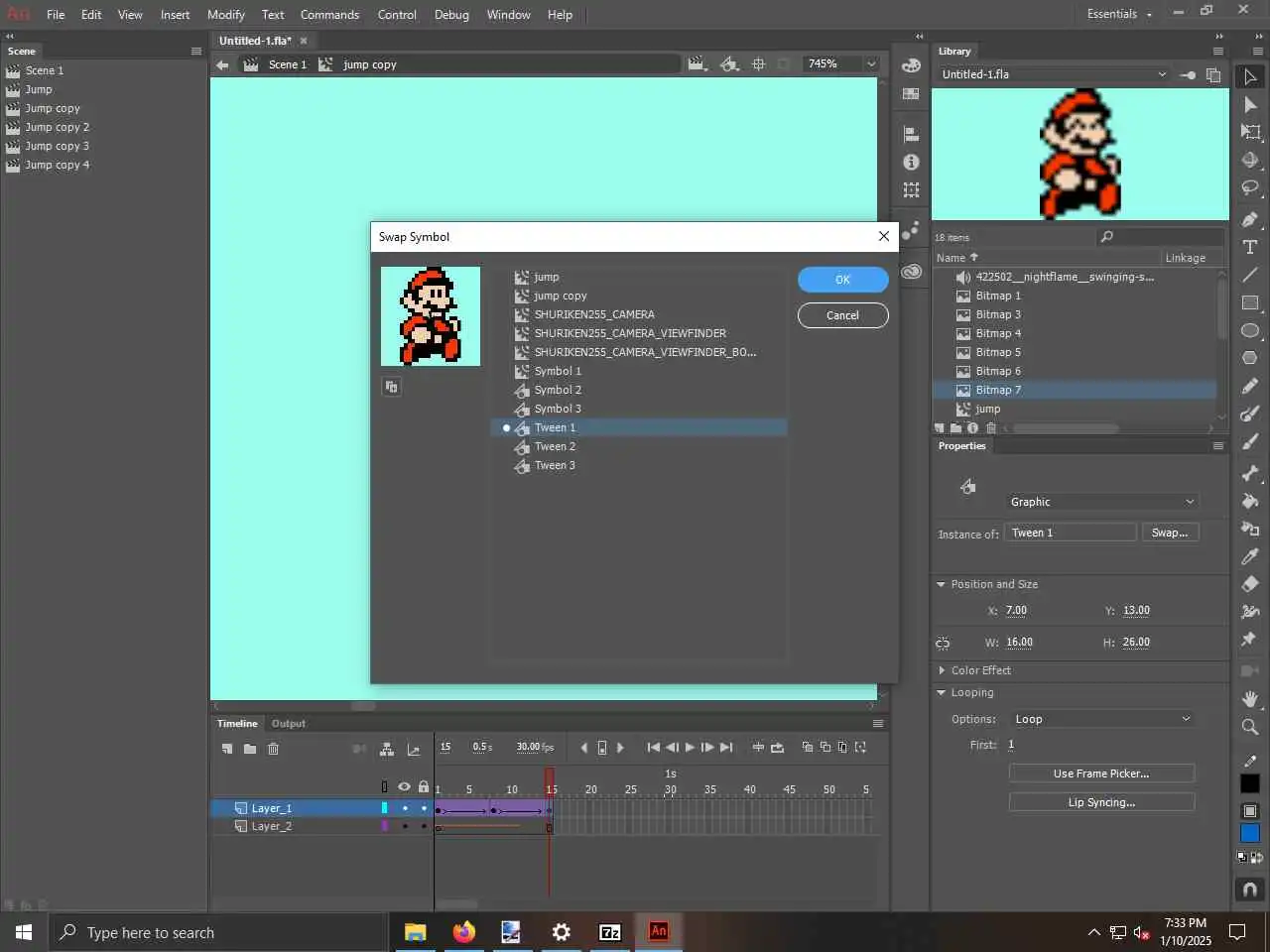Select the Line tool
Viewport: 1270px width, 952px height.
(1250, 275)
